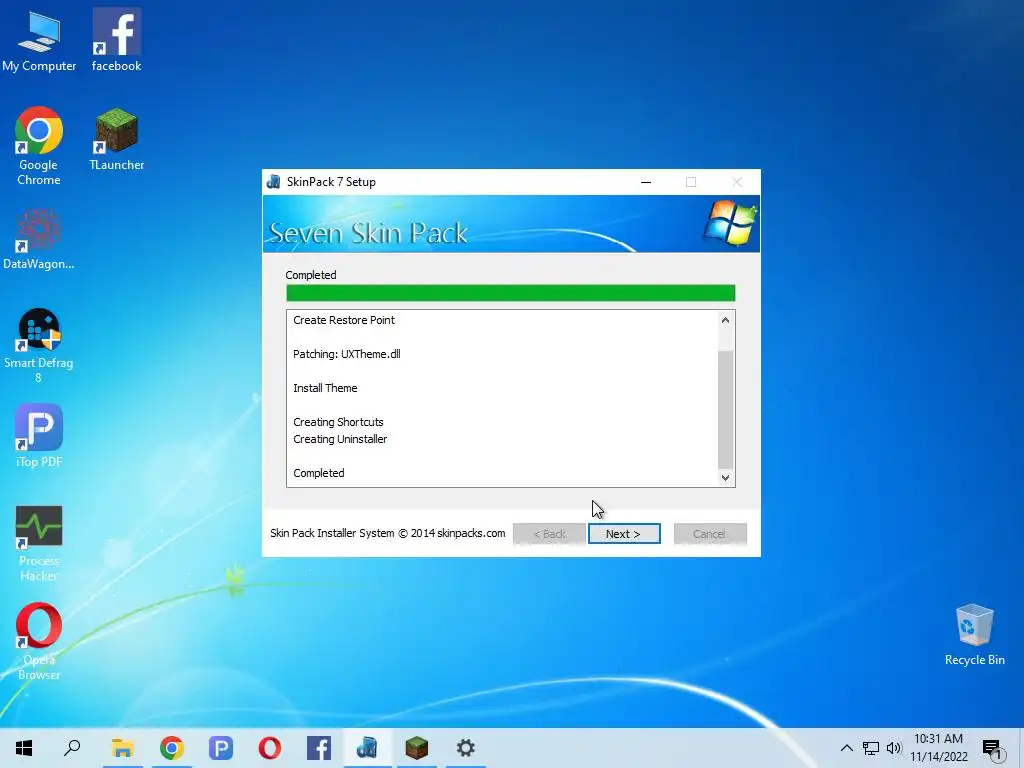
Task: Click the Next > button
Action: 624,534
